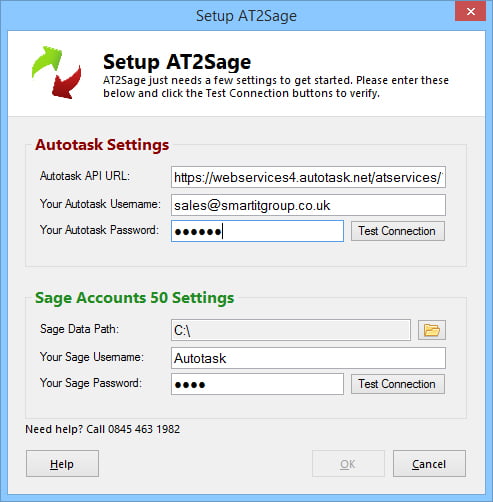Click into the Autotask Password field

pyautogui.click(x=257, y=231)
